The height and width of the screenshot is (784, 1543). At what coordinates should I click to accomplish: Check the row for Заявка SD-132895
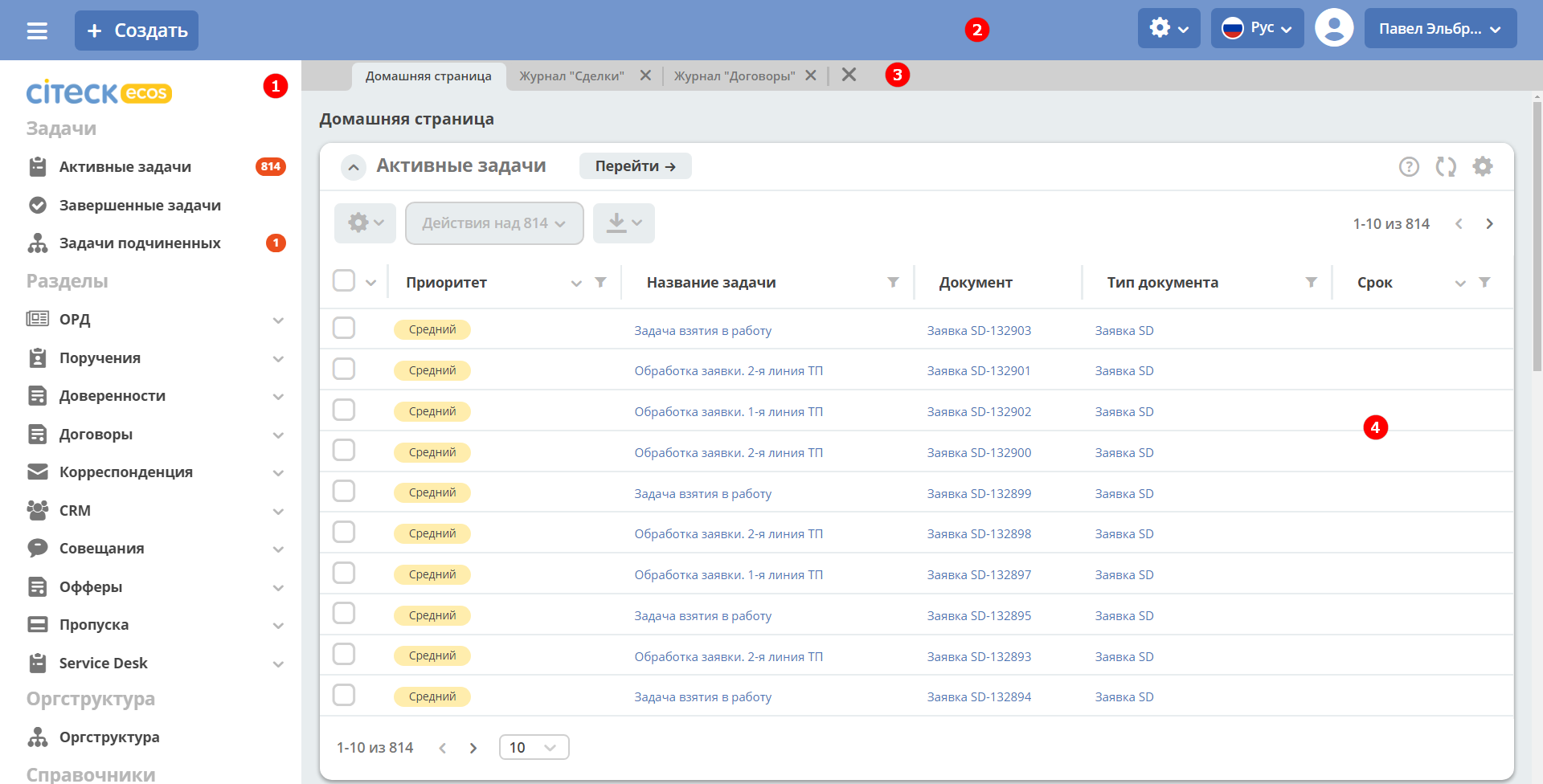(x=344, y=613)
